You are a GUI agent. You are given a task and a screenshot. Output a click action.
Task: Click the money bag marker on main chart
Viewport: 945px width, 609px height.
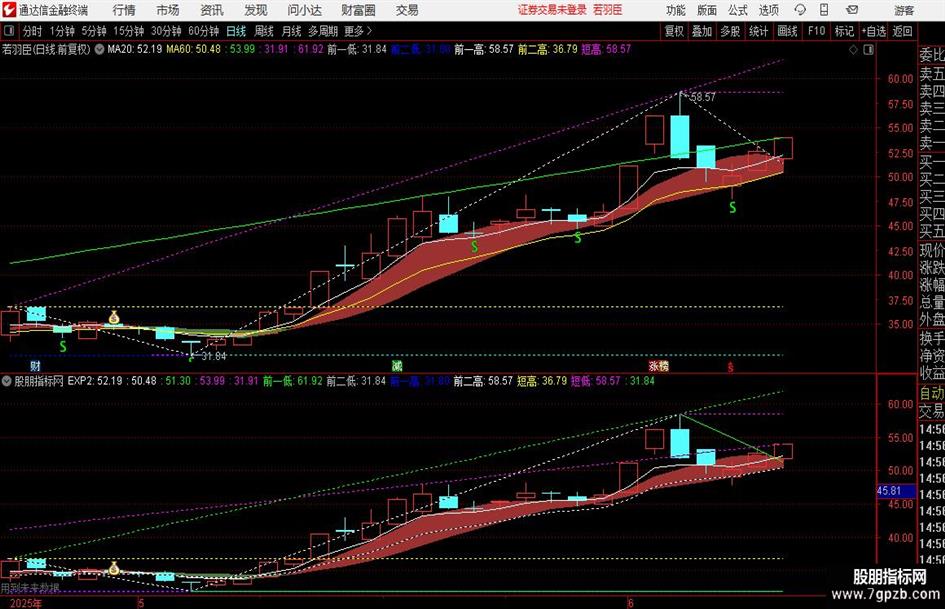coord(114,317)
